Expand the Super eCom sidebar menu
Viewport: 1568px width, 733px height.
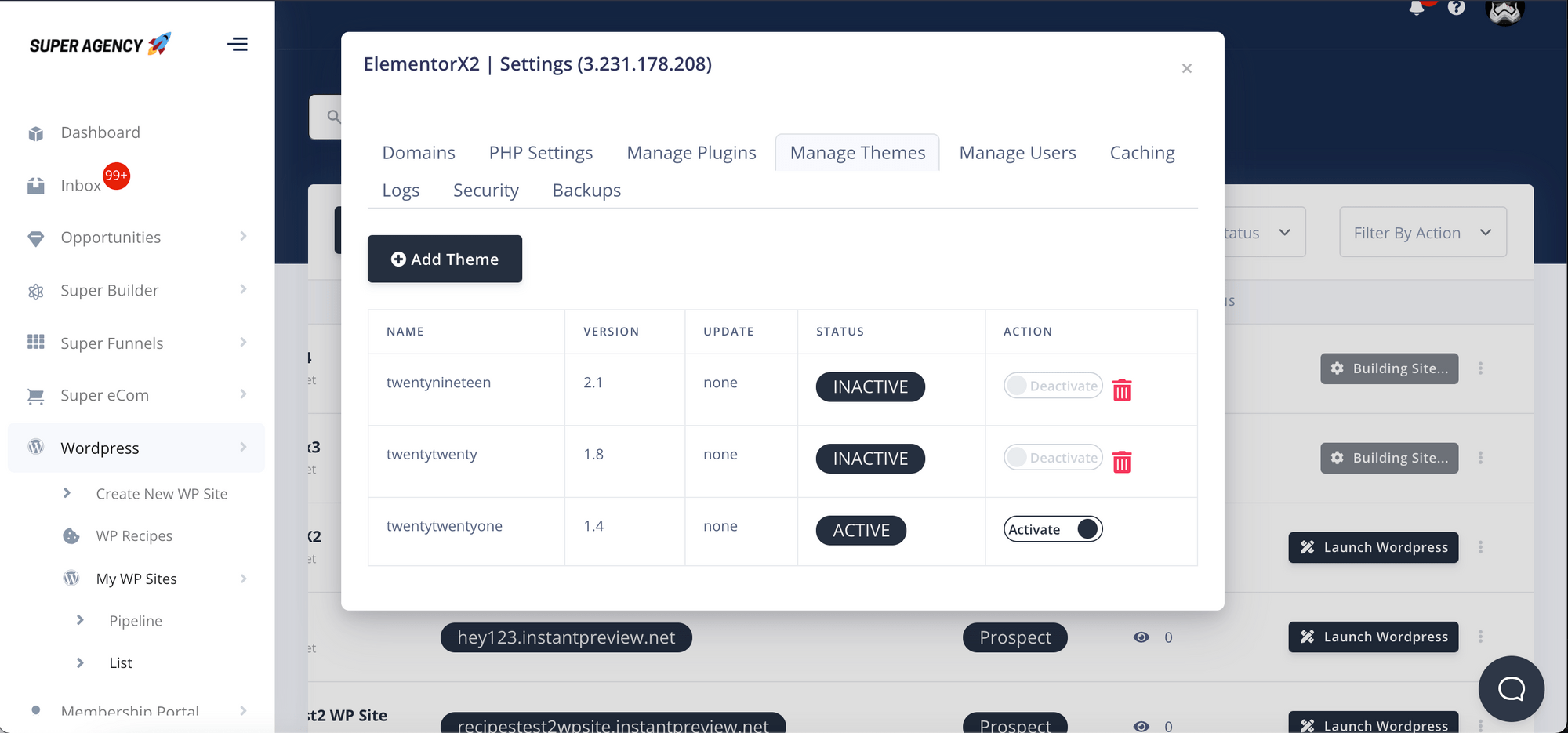(243, 394)
